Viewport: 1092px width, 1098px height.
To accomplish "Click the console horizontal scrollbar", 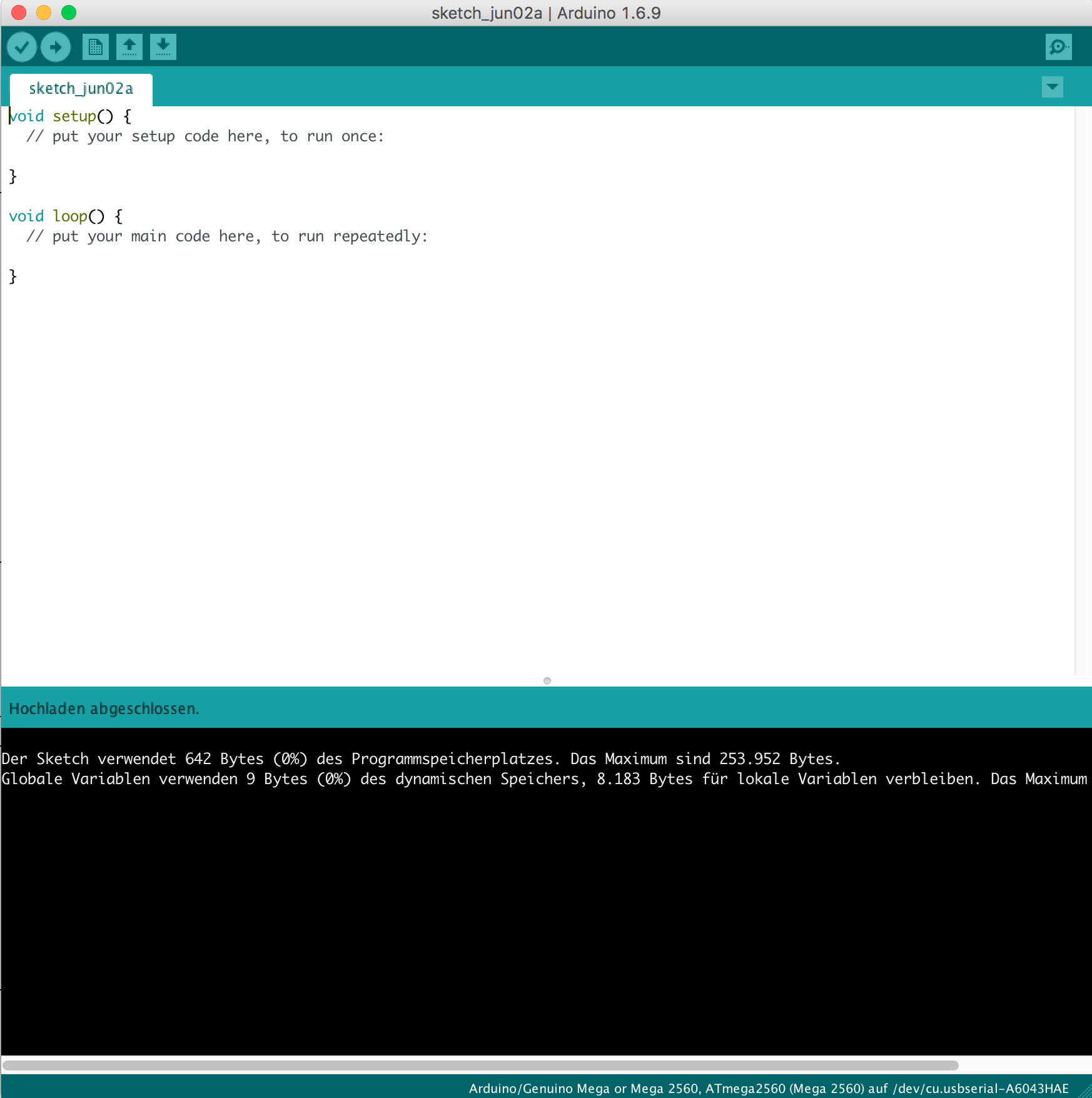I will [x=480, y=1065].
